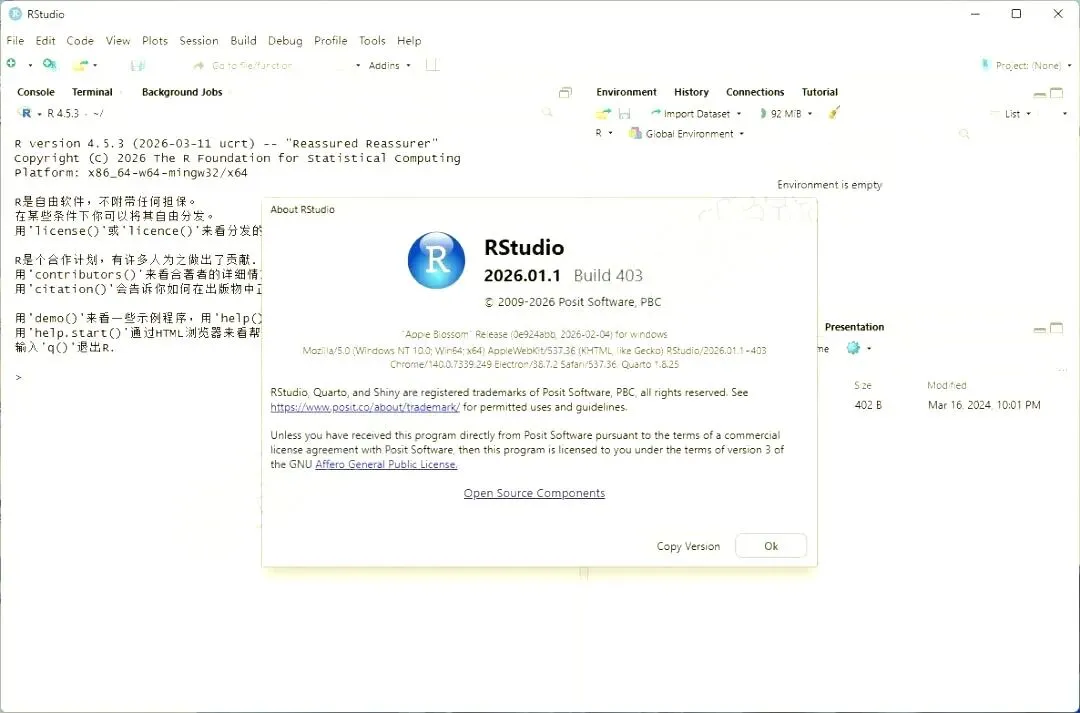Expand the recent files dropdown arrow
Screen dimensions: 1080x713
pyautogui.click(x=95, y=65)
